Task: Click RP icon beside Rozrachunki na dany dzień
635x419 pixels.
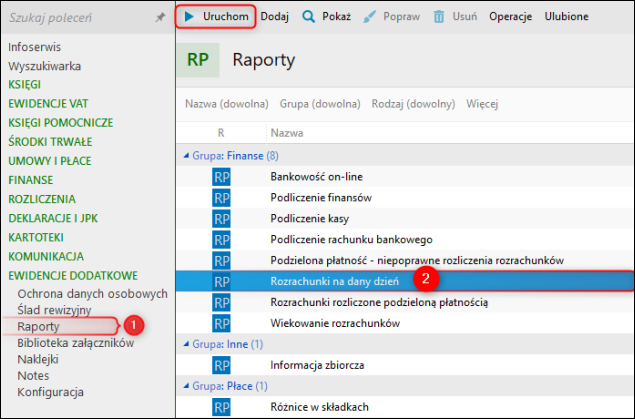Action: tap(221, 282)
